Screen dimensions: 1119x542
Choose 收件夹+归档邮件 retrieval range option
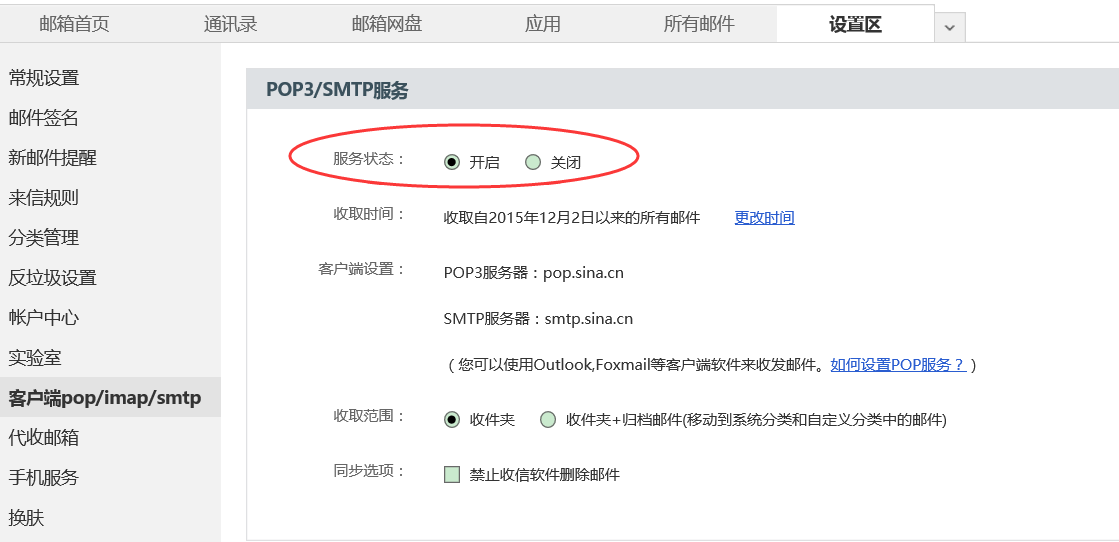click(547, 419)
